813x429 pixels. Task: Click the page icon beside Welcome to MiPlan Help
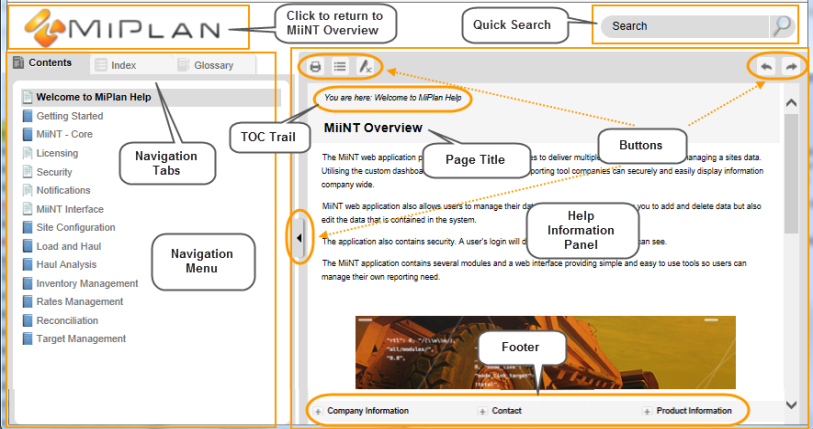point(27,97)
